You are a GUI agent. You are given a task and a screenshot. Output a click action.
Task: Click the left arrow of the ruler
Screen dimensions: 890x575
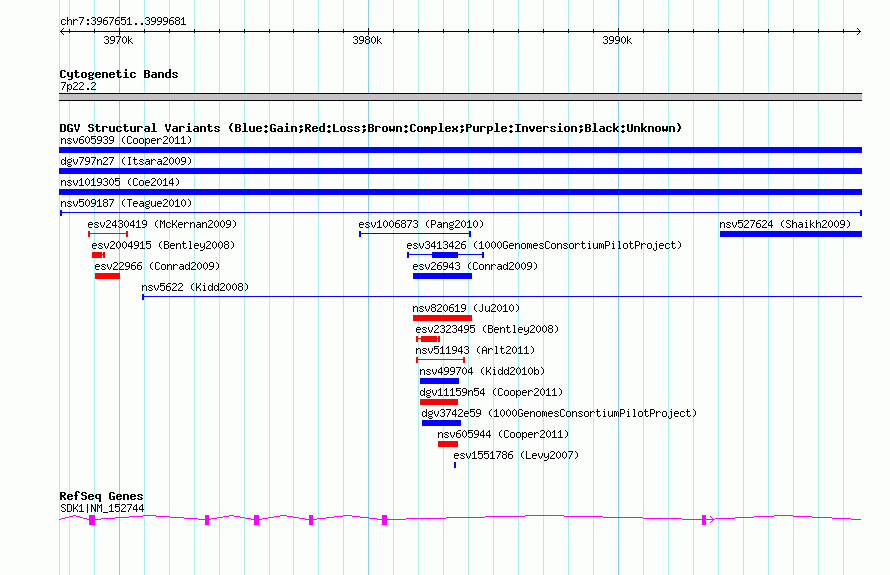pyautogui.click(x=62, y=31)
